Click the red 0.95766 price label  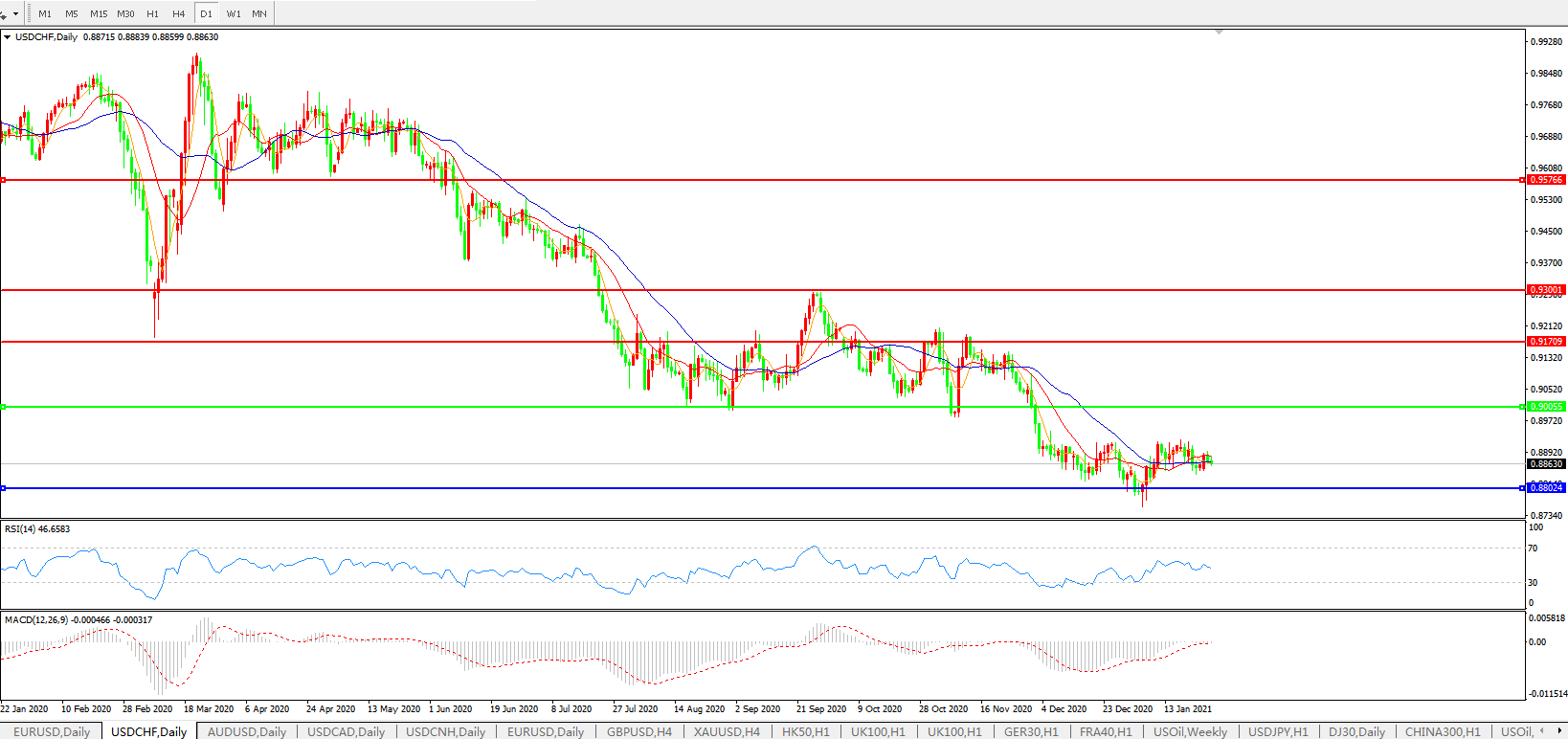point(1546,180)
